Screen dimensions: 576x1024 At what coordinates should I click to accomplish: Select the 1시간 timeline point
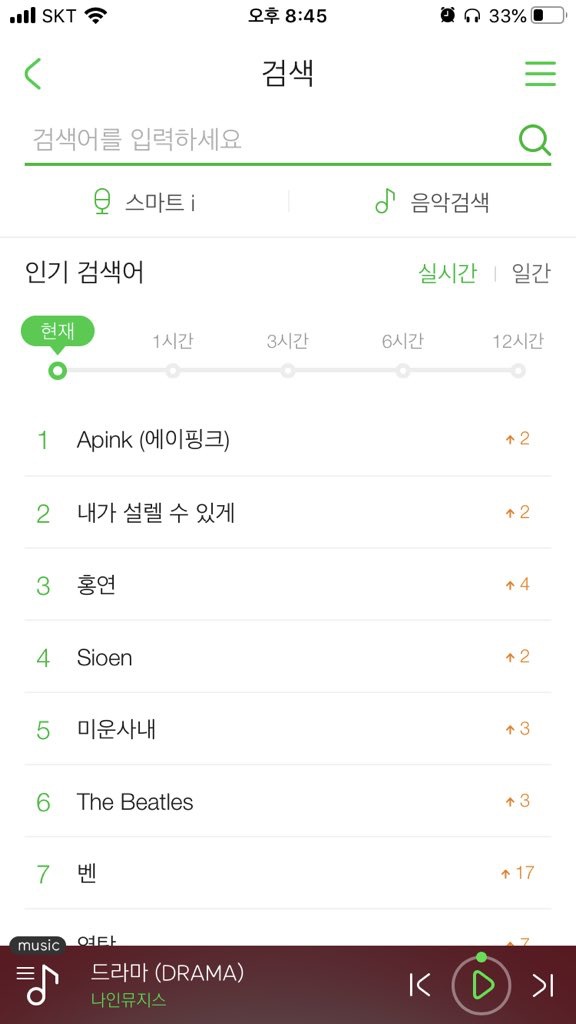[x=173, y=370]
